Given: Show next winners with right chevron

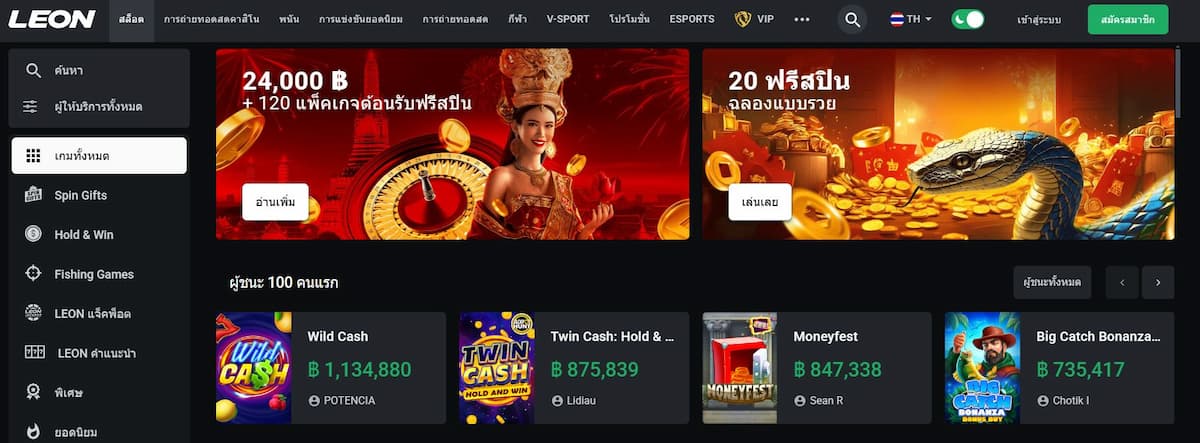Looking at the screenshot, I should (1158, 283).
